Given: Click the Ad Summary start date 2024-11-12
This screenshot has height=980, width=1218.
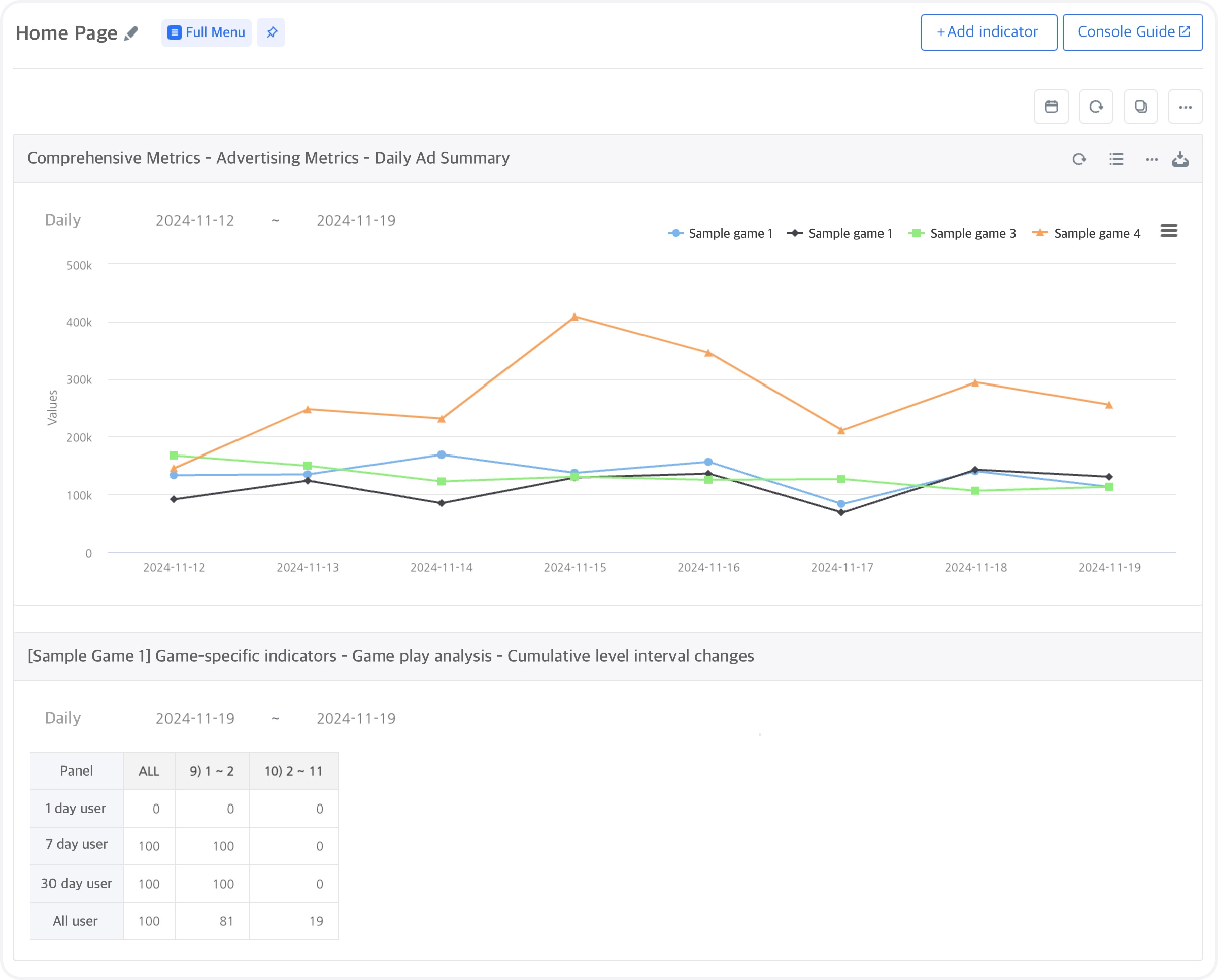Looking at the screenshot, I should (195, 221).
